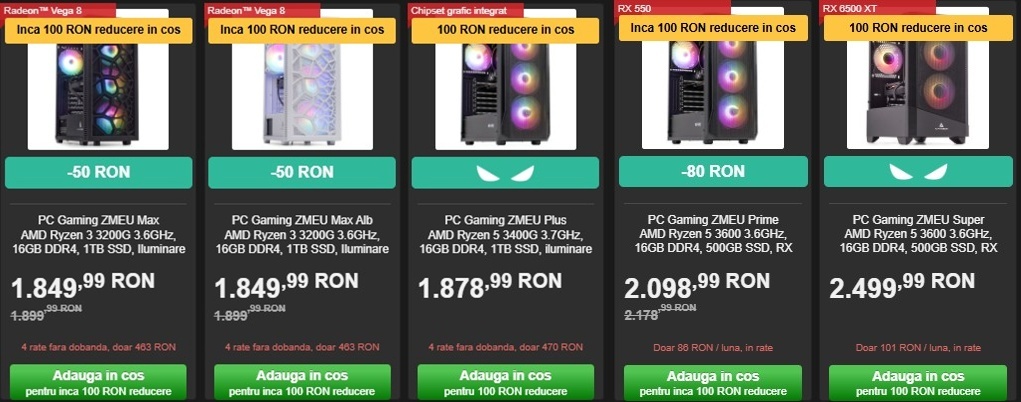Add ZMEU Max to cart
Viewport: 1021px width, 402px height.
(98, 382)
